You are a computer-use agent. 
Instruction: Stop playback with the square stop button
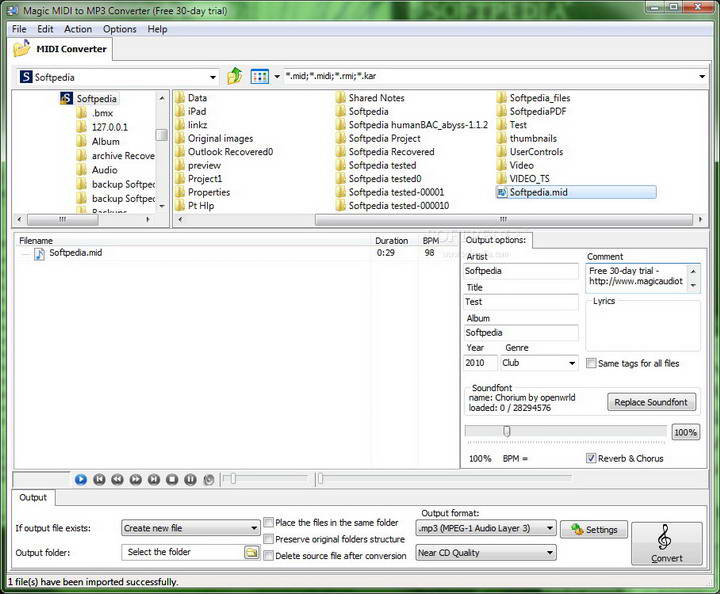point(172,480)
